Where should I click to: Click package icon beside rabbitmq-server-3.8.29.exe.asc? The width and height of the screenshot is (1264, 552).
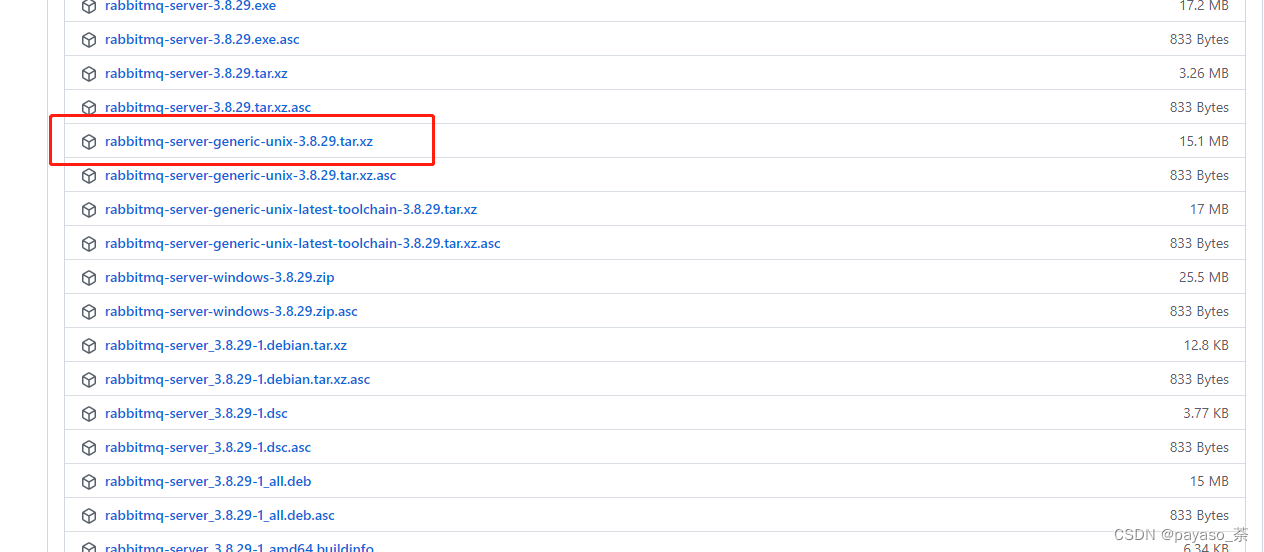tap(89, 40)
